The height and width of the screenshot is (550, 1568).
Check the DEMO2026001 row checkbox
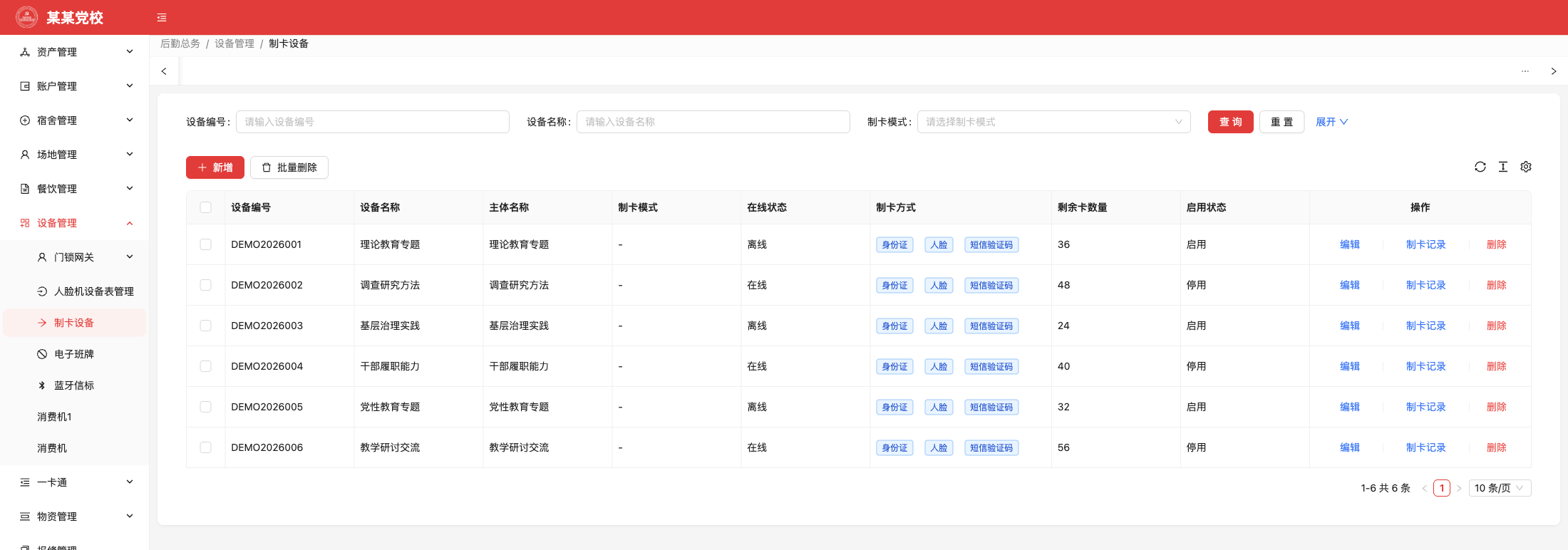tap(206, 244)
